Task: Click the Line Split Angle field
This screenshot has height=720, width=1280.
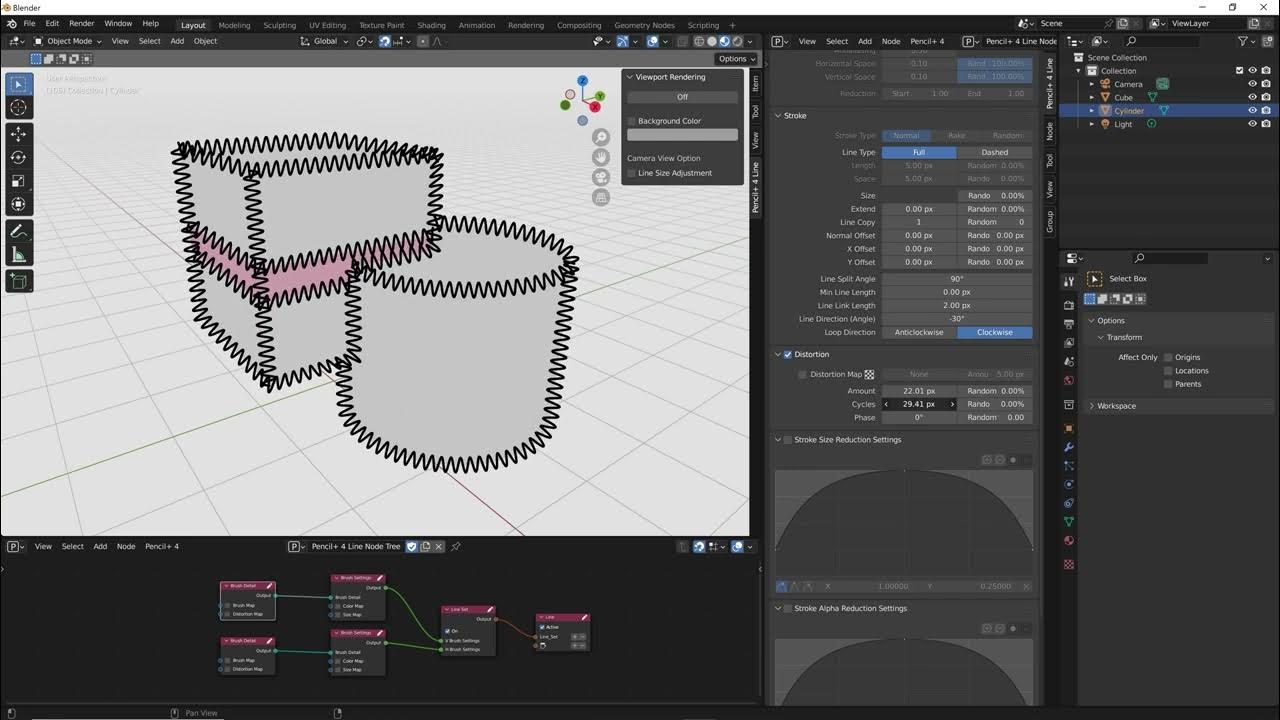Action: (x=957, y=279)
